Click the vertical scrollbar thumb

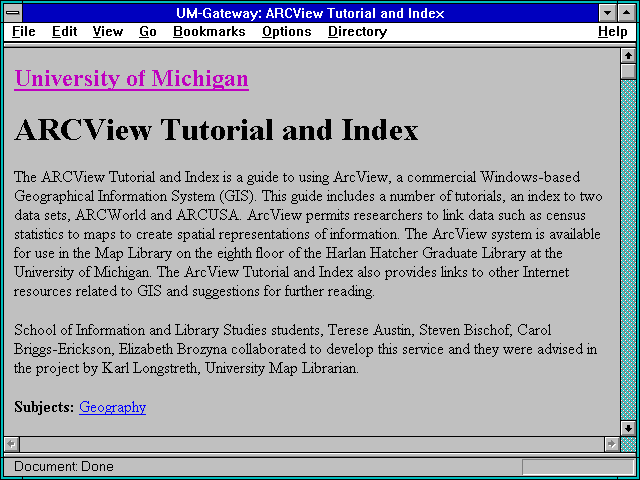click(628, 71)
